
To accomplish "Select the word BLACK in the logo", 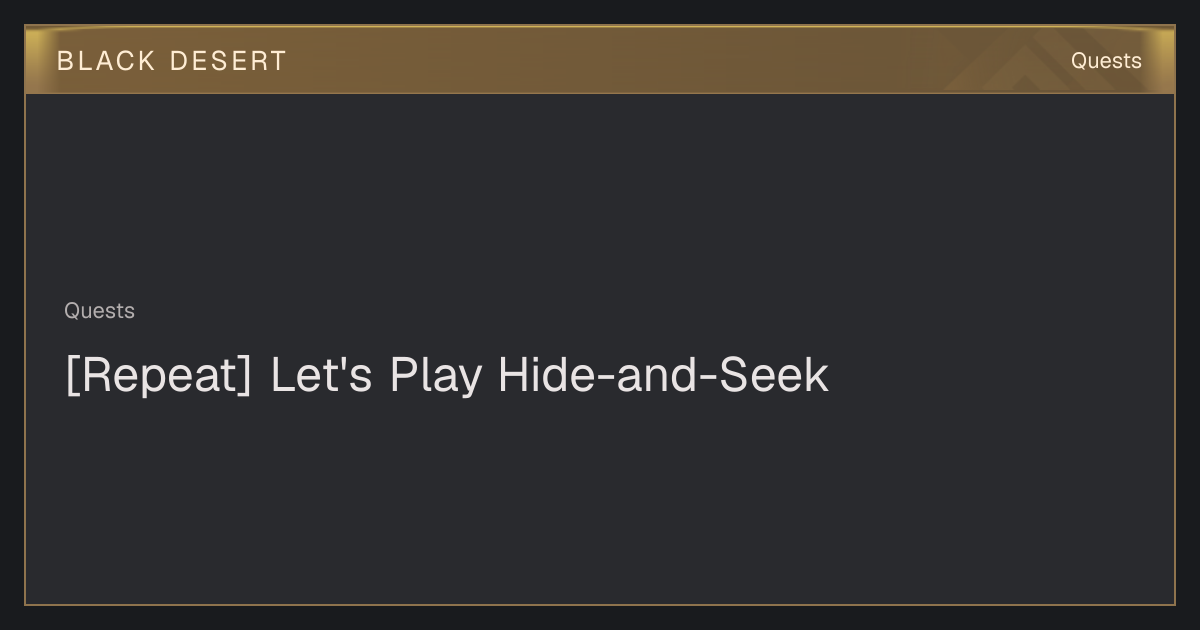I will click(106, 61).
